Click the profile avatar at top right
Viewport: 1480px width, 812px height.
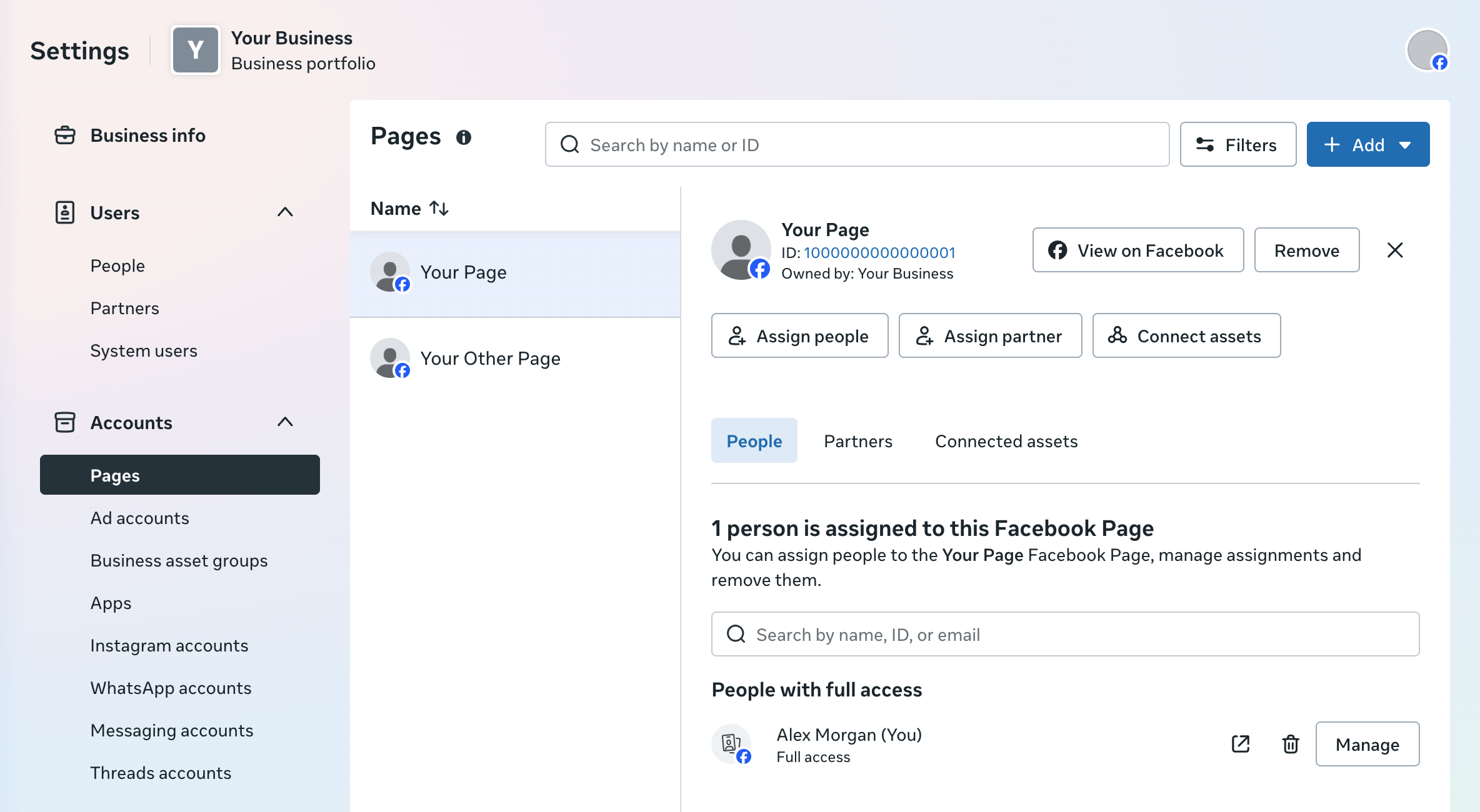coord(1427,50)
